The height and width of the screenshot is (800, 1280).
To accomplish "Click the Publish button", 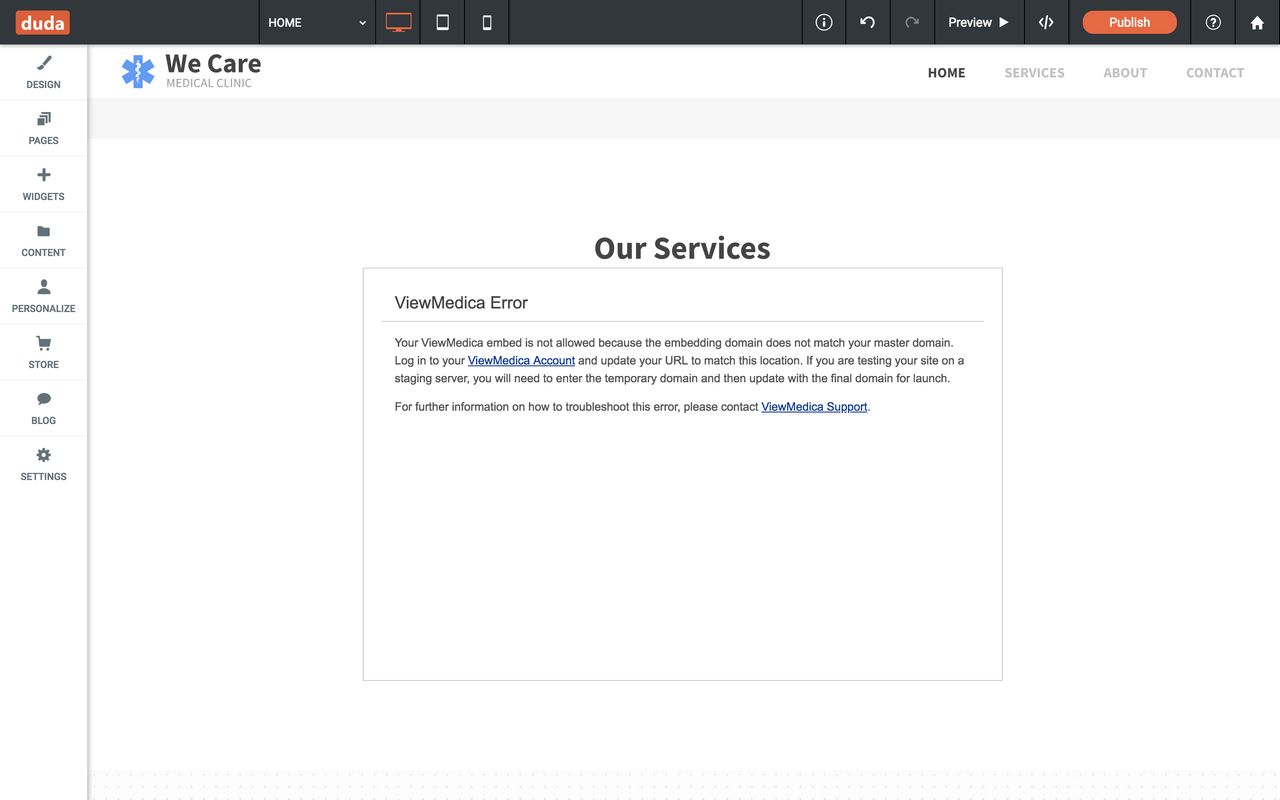I will tap(1128, 21).
